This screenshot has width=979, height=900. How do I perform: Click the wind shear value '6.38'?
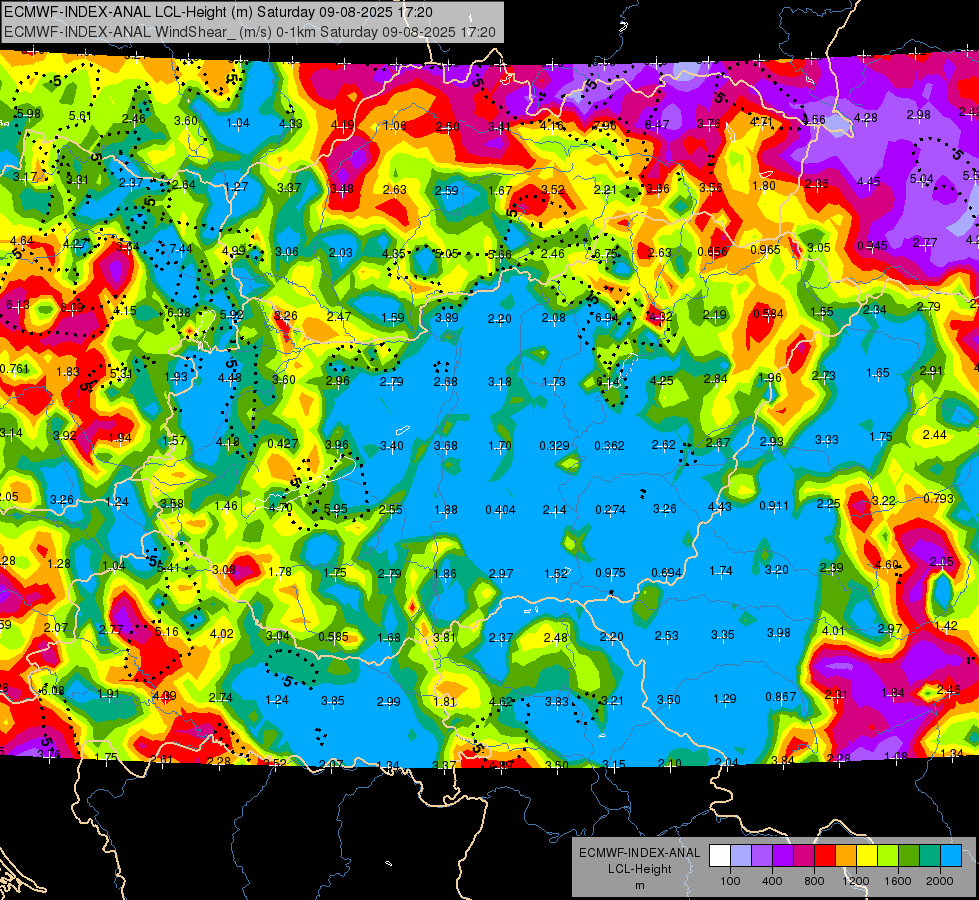pos(179,312)
